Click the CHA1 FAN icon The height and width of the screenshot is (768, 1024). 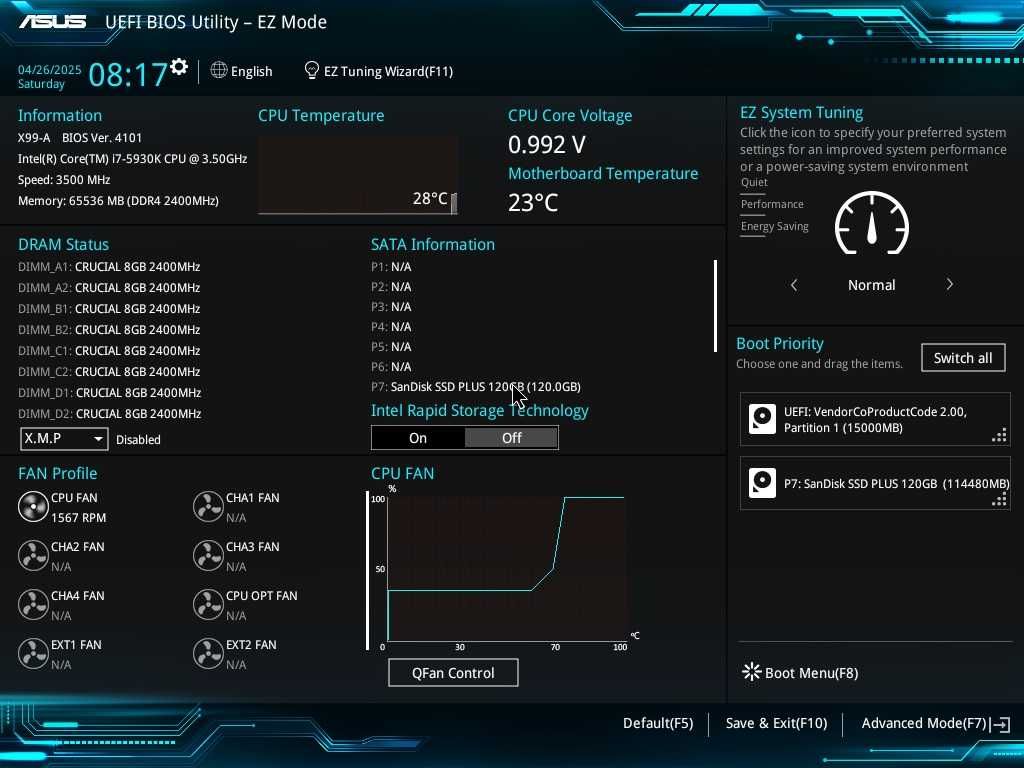(208, 507)
